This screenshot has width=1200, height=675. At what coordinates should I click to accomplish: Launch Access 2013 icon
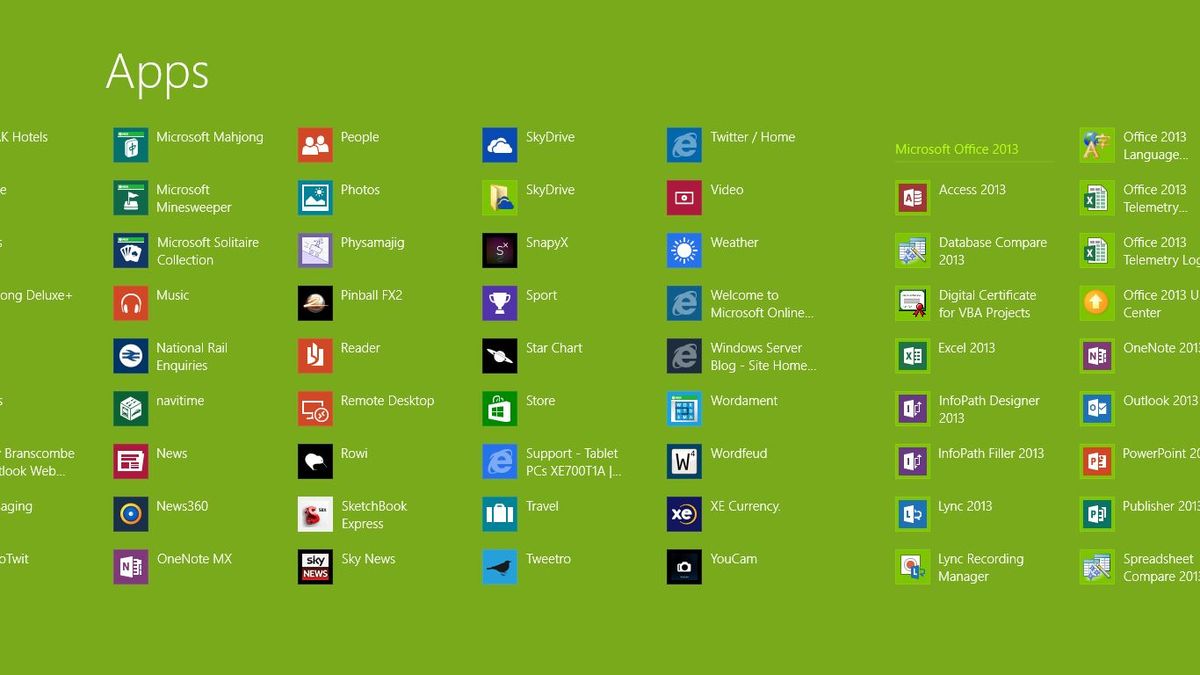pyautogui.click(x=912, y=198)
